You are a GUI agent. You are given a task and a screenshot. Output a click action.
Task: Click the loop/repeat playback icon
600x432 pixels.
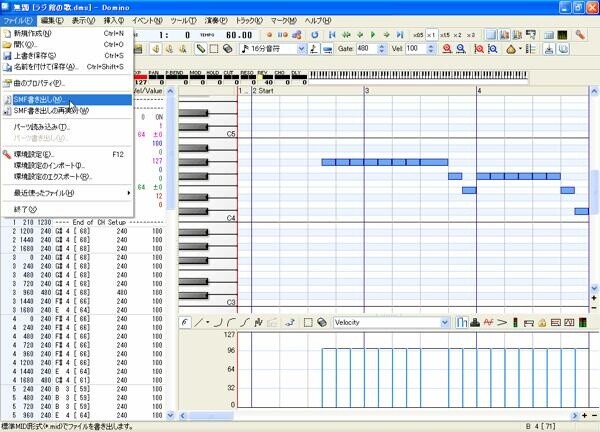(x=315, y=35)
